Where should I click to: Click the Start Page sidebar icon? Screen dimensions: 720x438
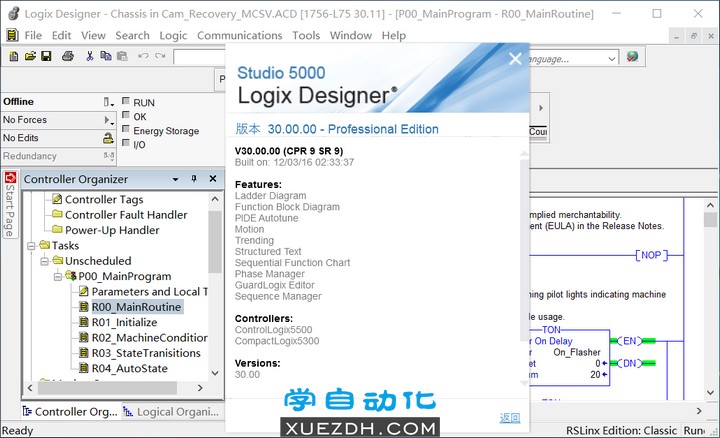pyautogui.click(x=11, y=177)
